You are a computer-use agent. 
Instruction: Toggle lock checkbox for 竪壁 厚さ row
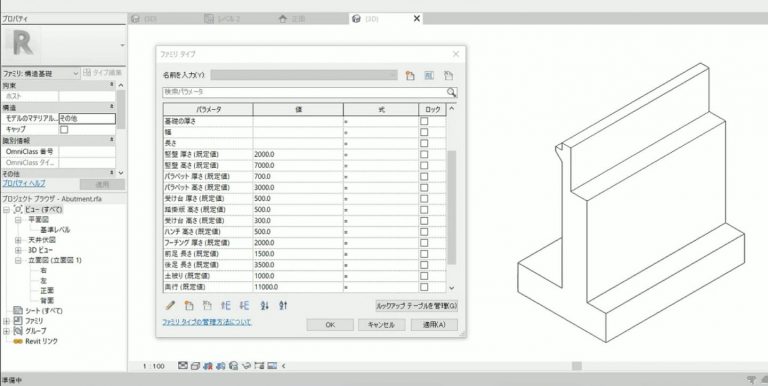pos(424,154)
